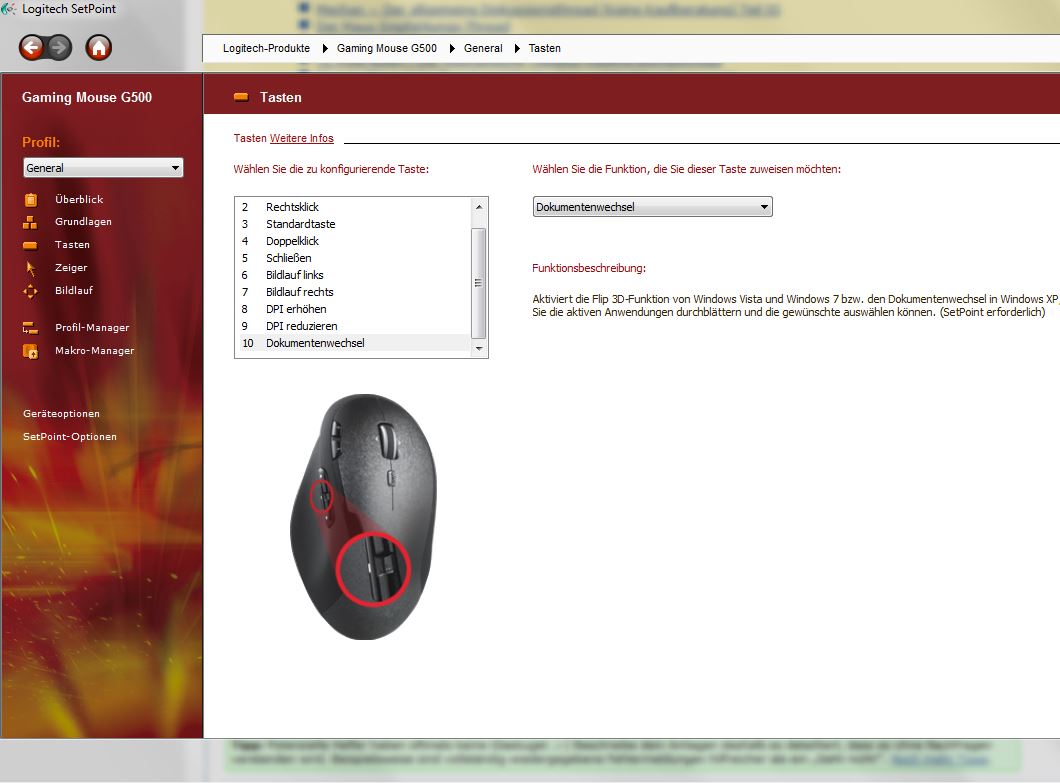The image size is (1060, 783).
Task: Open the Tasten sidebar section
Action: pos(72,245)
